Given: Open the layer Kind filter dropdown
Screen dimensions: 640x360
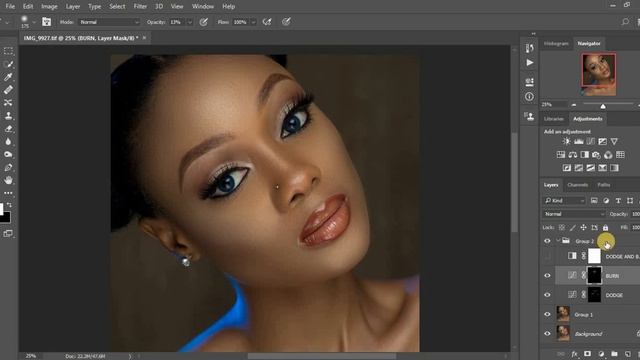Looking at the screenshot, I should pyautogui.click(x=565, y=200).
